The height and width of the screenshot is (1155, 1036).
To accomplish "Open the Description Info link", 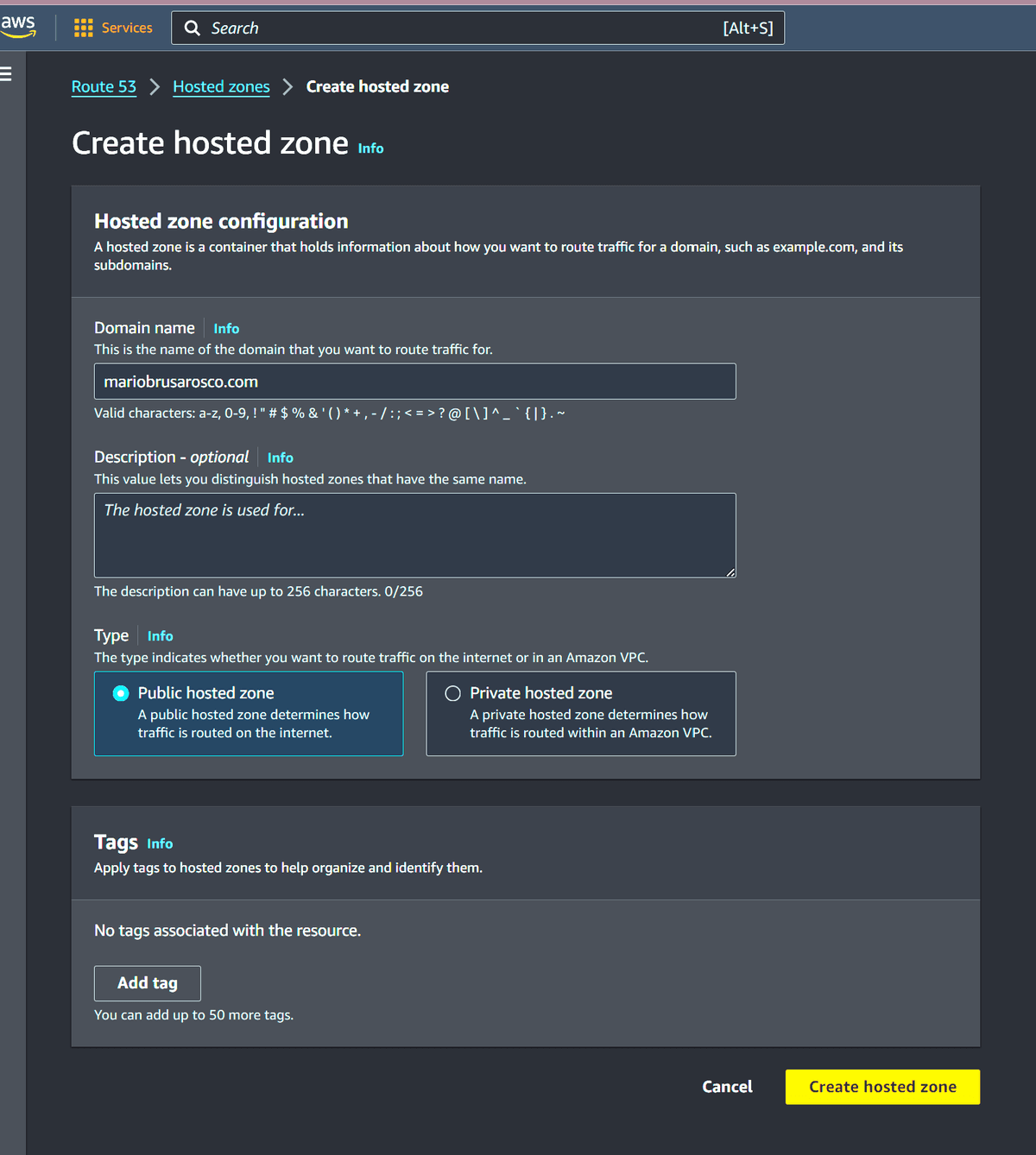I will pyautogui.click(x=280, y=458).
